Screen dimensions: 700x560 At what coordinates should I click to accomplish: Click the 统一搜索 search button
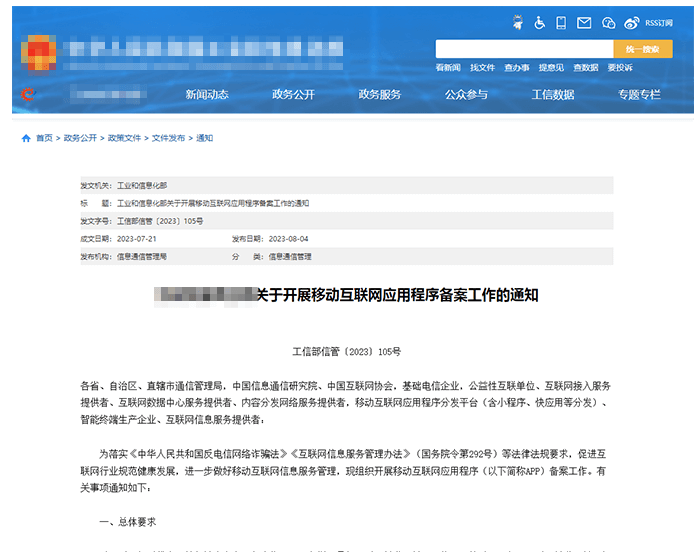pyautogui.click(x=643, y=49)
